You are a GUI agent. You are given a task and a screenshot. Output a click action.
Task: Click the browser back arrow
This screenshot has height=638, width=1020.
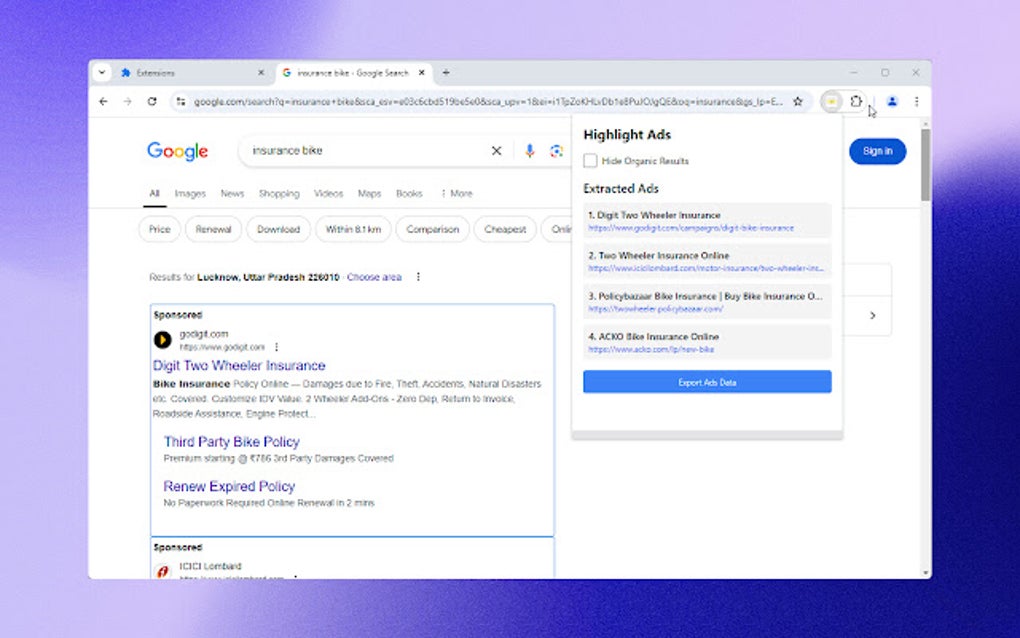point(103,101)
